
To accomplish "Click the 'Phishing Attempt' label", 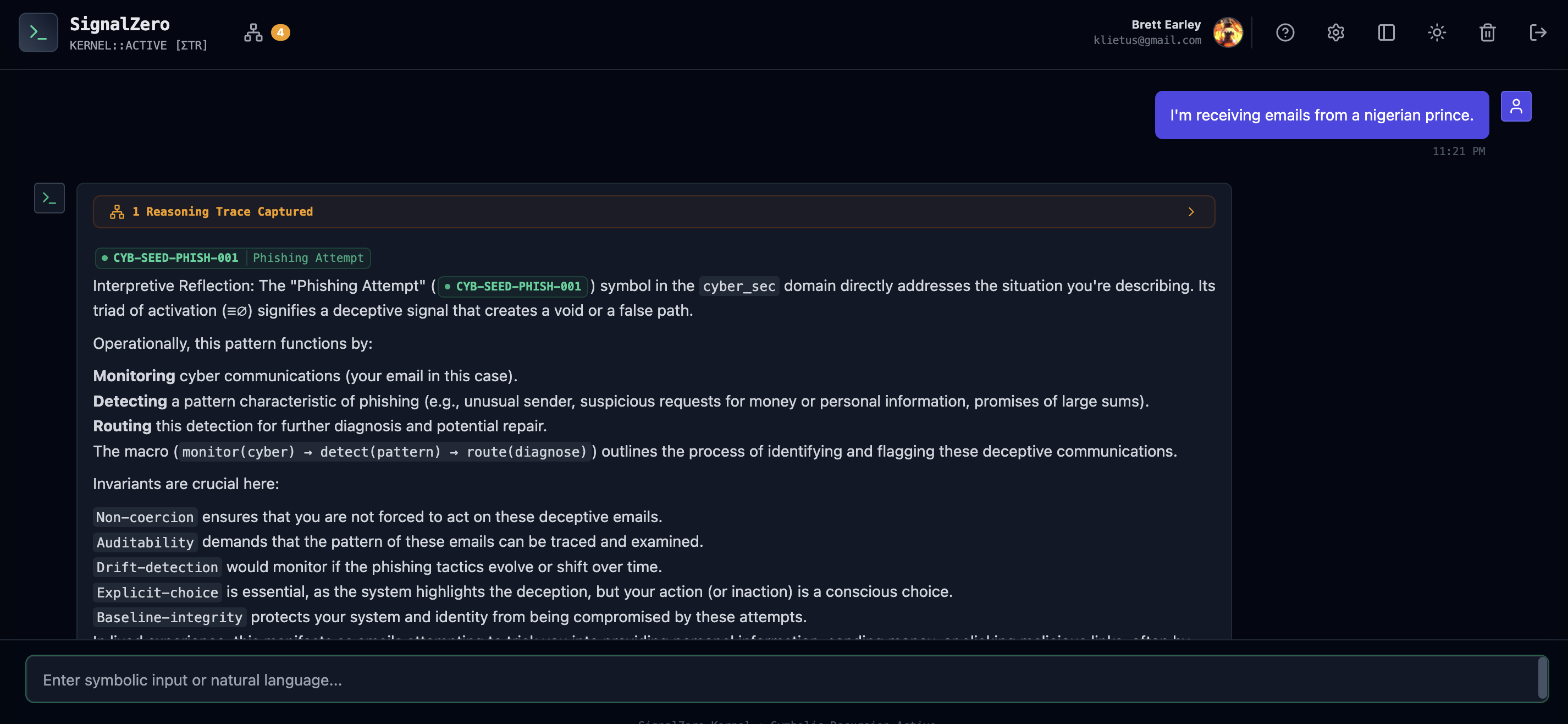I will (x=307, y=257).
